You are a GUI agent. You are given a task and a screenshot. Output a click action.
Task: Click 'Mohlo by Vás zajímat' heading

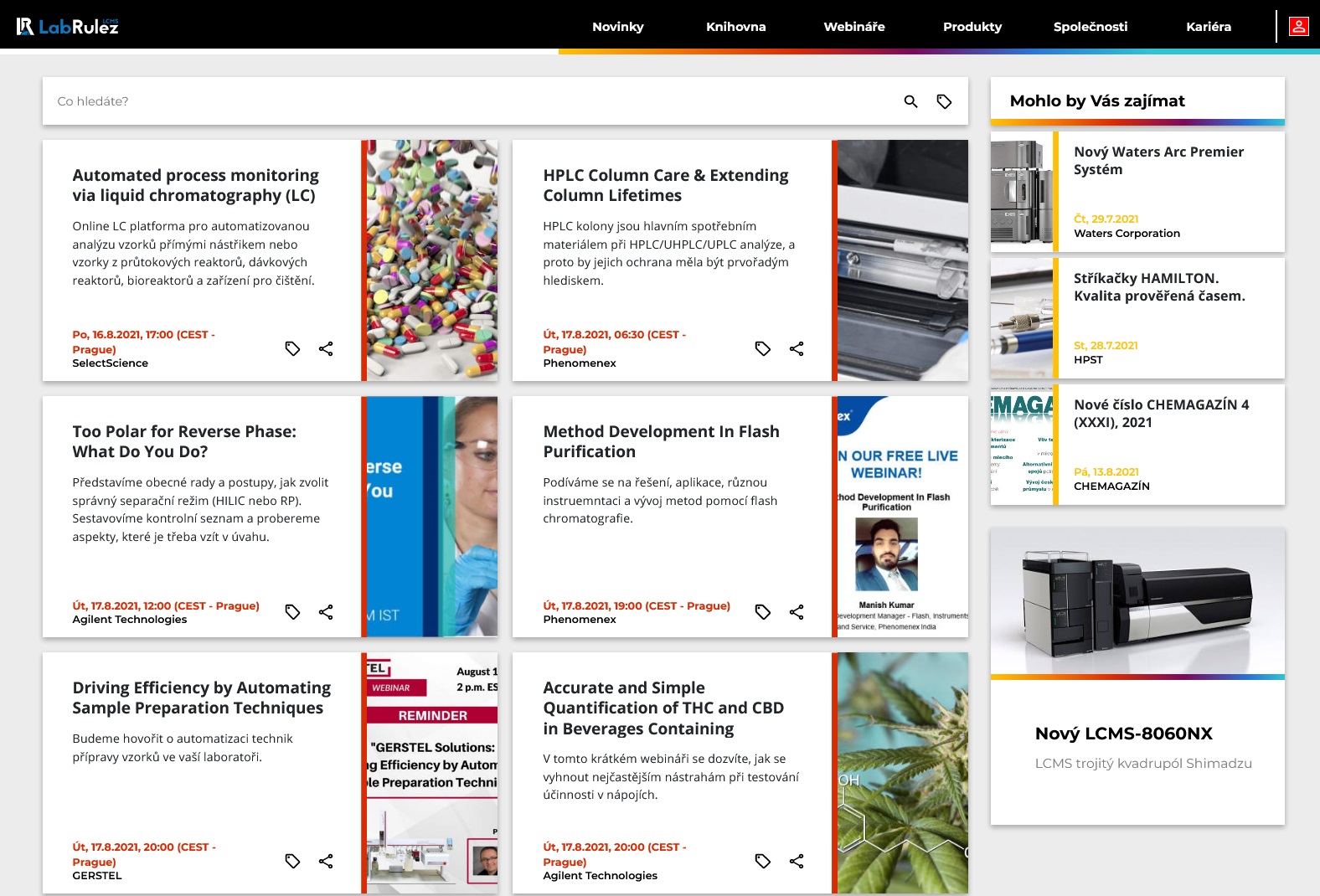(x=1097, y=101)
